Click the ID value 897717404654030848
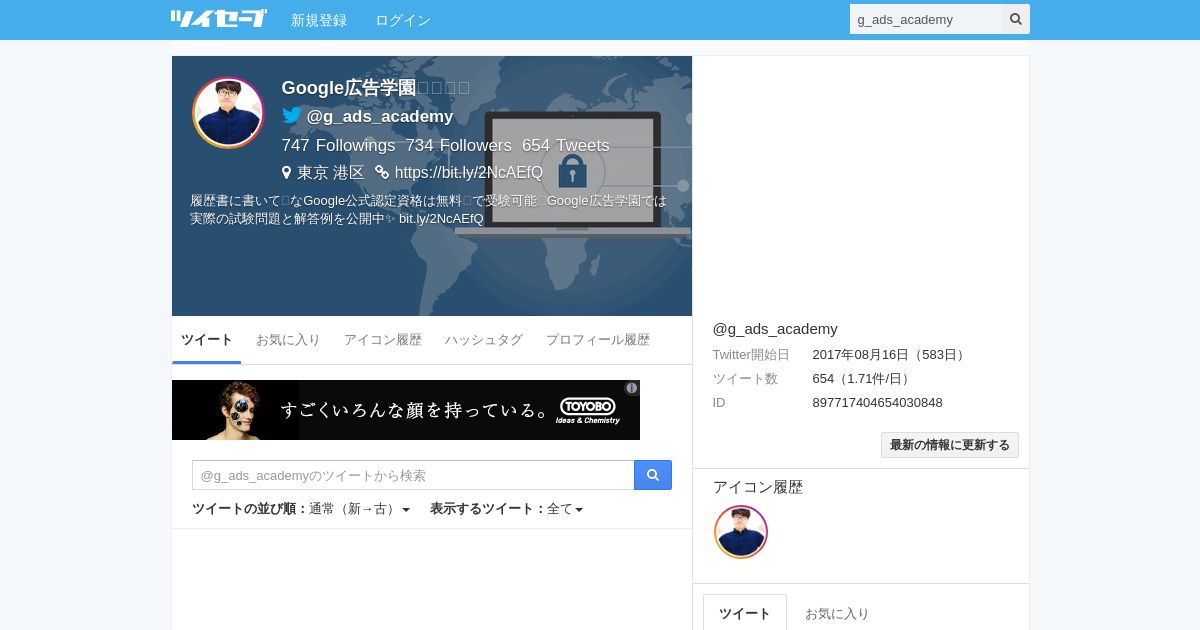1200x630 pixels. click(878, 403)
